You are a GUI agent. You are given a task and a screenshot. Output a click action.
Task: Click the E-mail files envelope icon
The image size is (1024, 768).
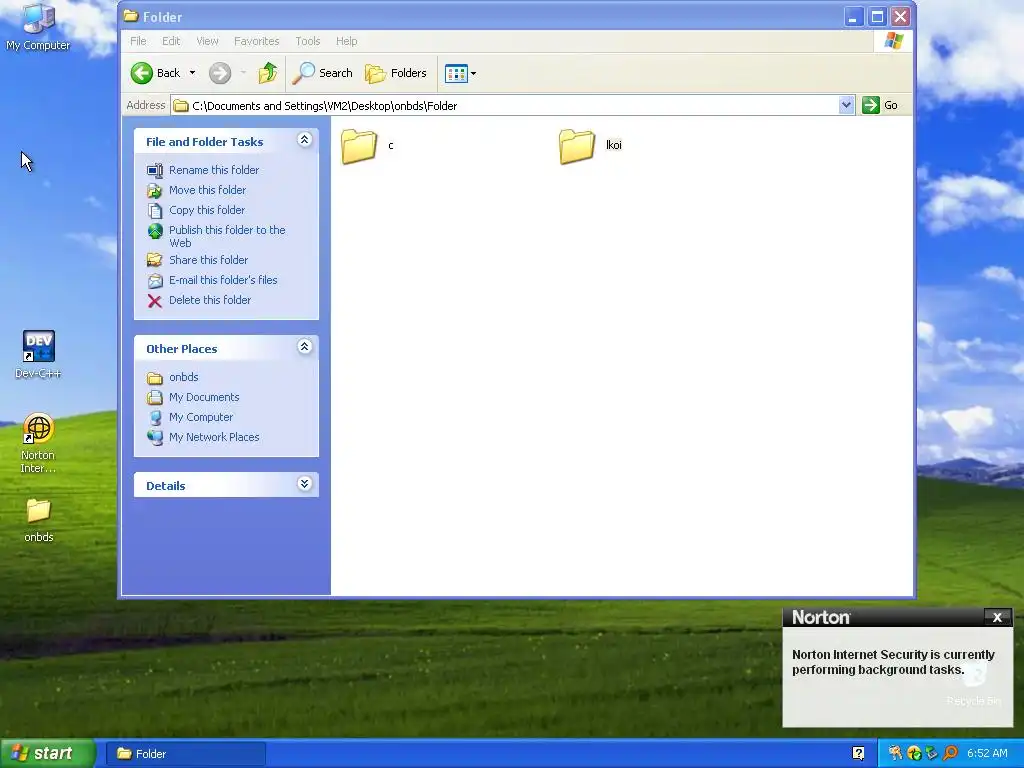[155, 281]
